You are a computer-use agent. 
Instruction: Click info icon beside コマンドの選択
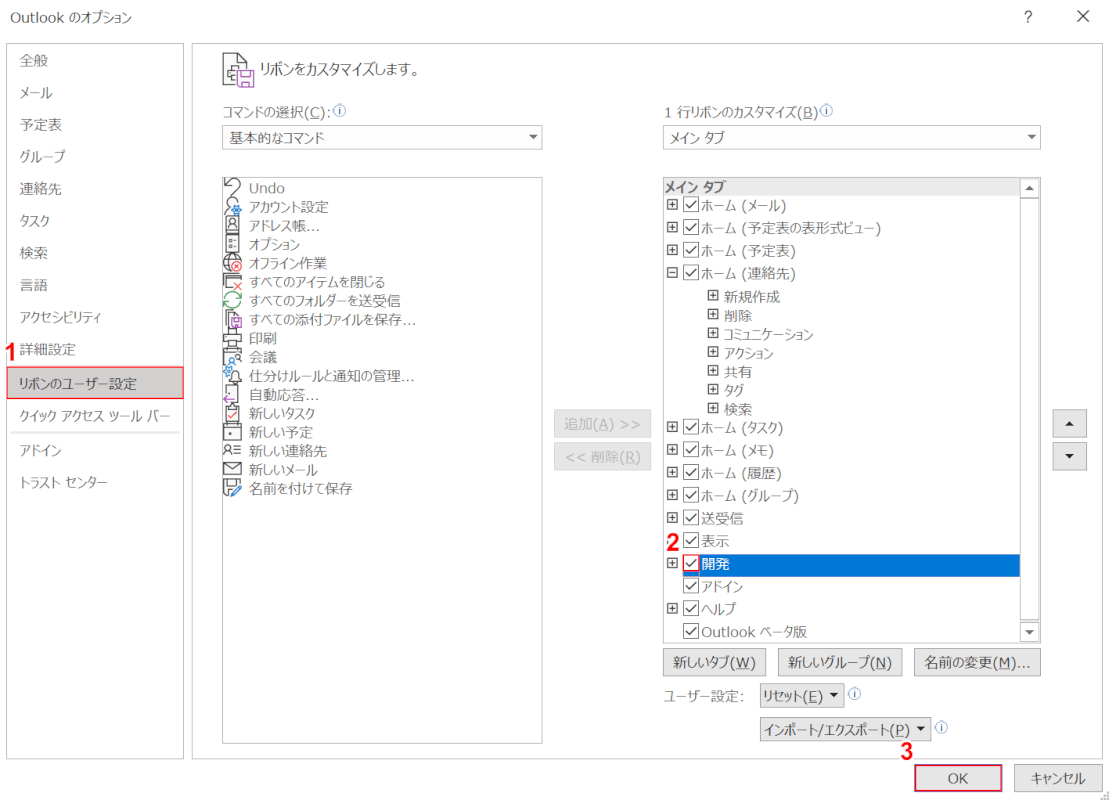click(339, 111)
